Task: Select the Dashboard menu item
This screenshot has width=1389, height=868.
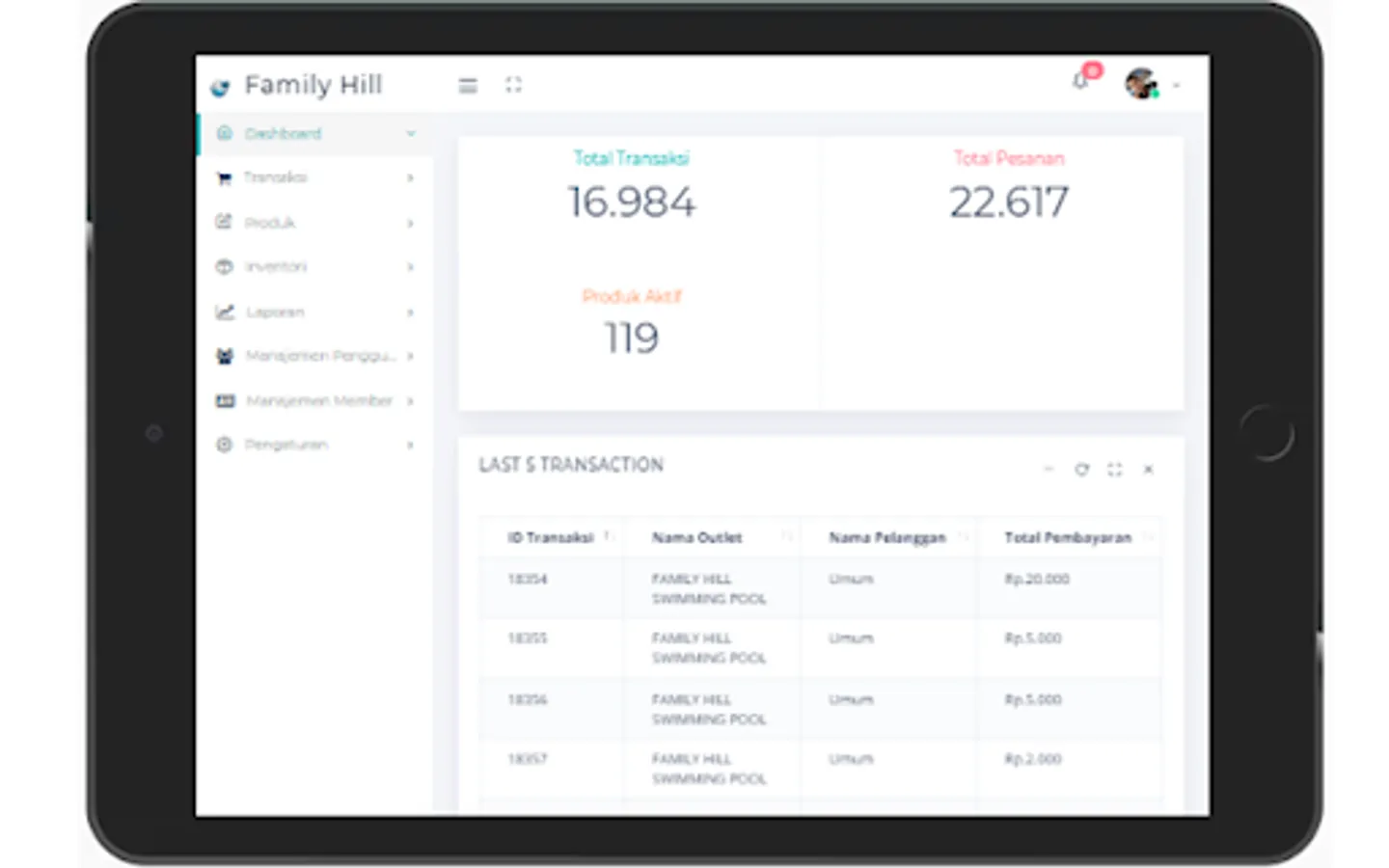Action: (315, 133)
